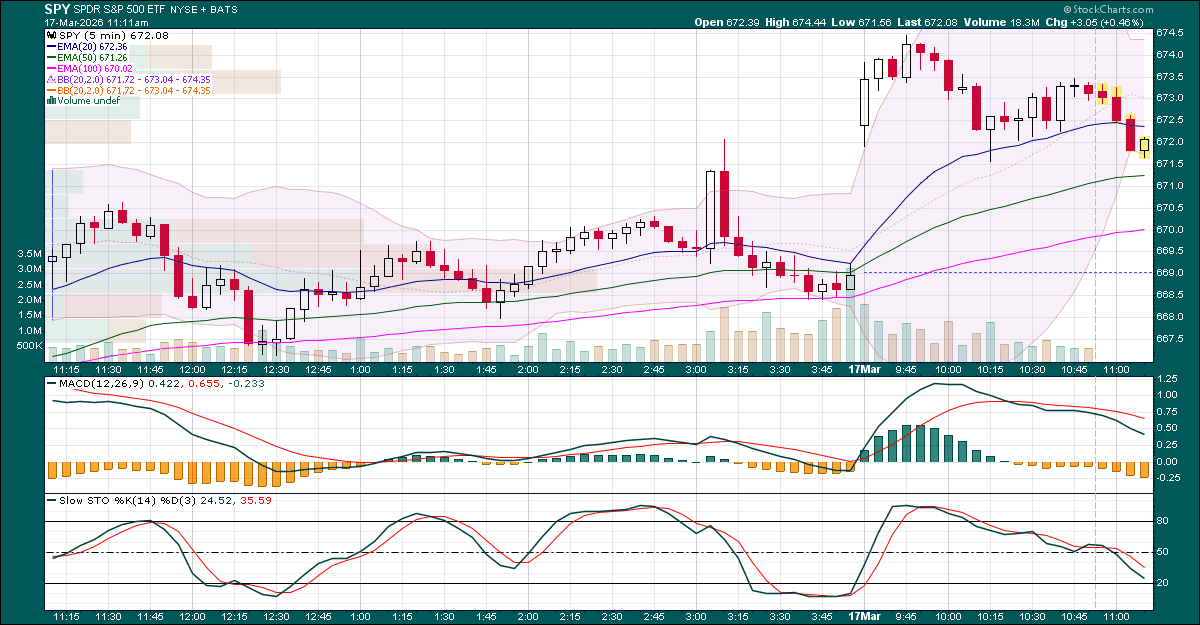Click the 671.0 price axis label

tap(1171, 186)
